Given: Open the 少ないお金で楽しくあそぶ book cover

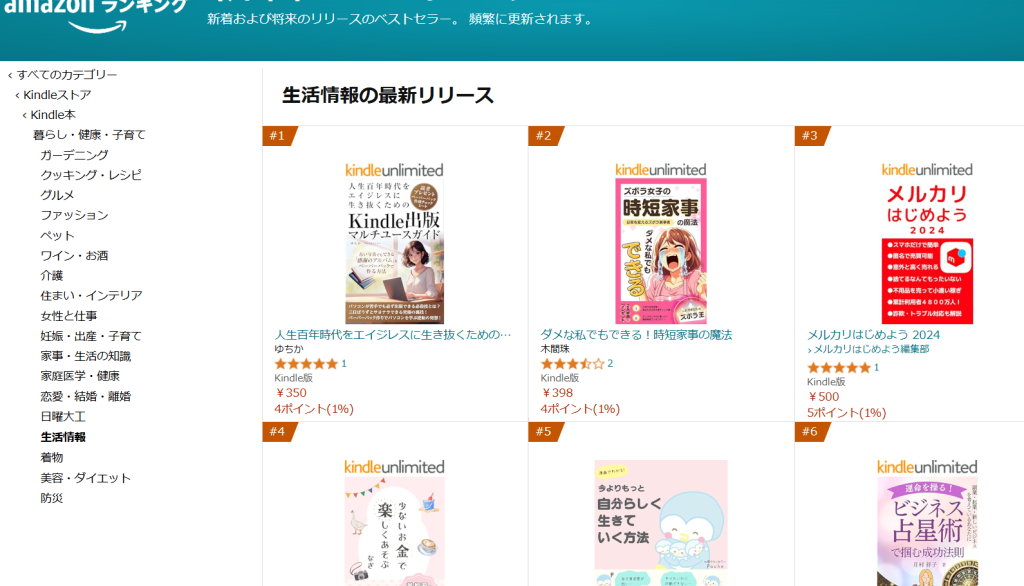Looking at the screenshot, I should pos(394,530).
